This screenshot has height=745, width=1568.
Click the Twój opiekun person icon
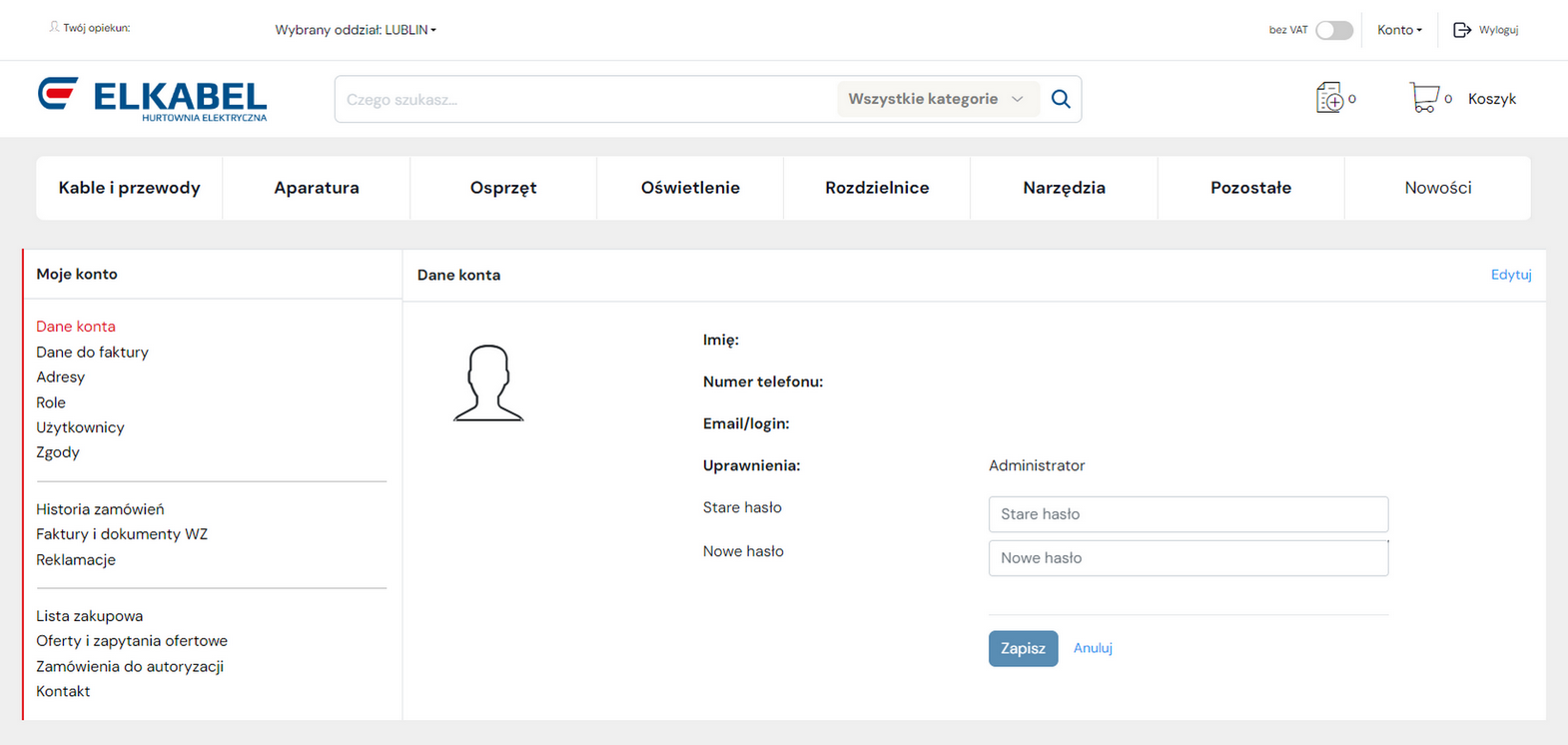(54, 28)
